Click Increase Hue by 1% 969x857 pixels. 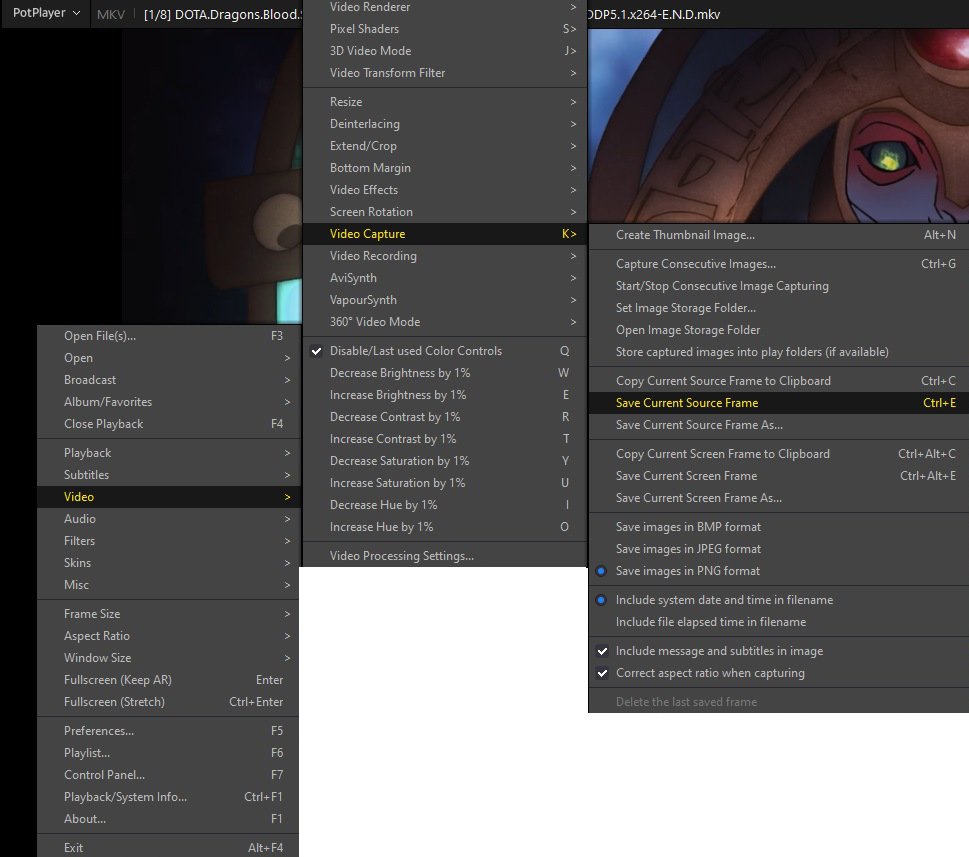click(444, 527)
